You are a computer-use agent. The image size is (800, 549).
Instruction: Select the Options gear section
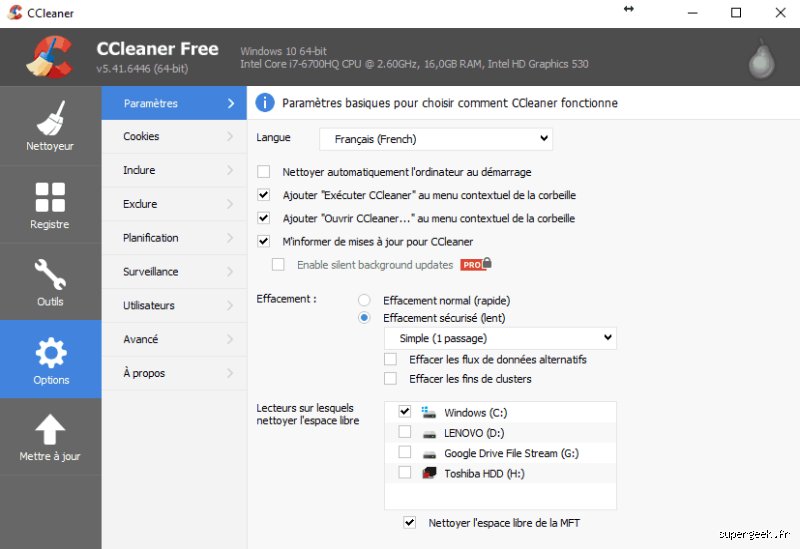pyautogui.click(x=50, y=359)
